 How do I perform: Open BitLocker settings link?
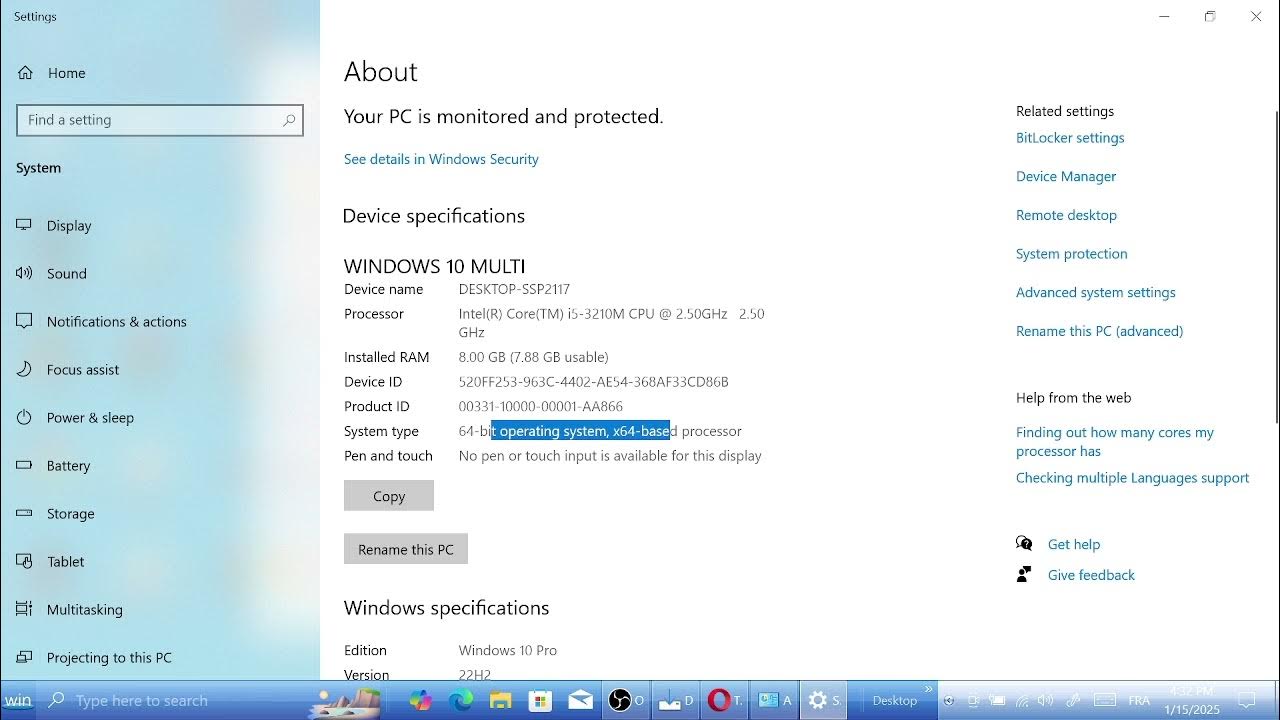click(x=1070, y=138)
